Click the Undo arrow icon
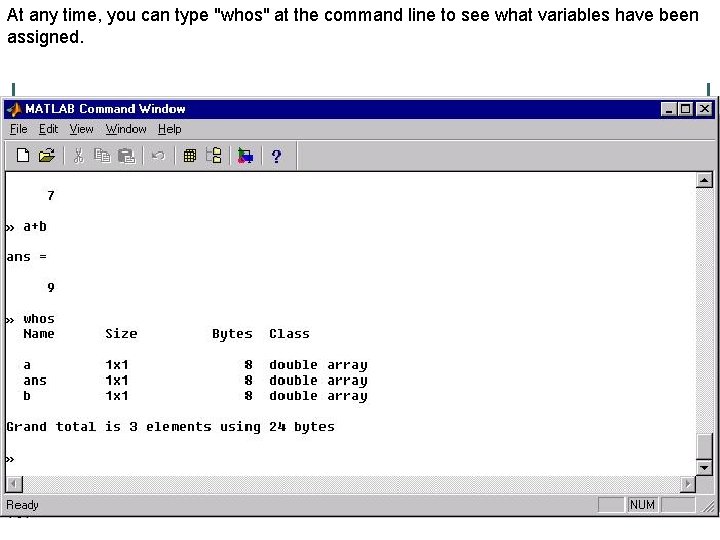Image resolution: width=720 pixels, height=540 pixels. [x=158, y=156]
